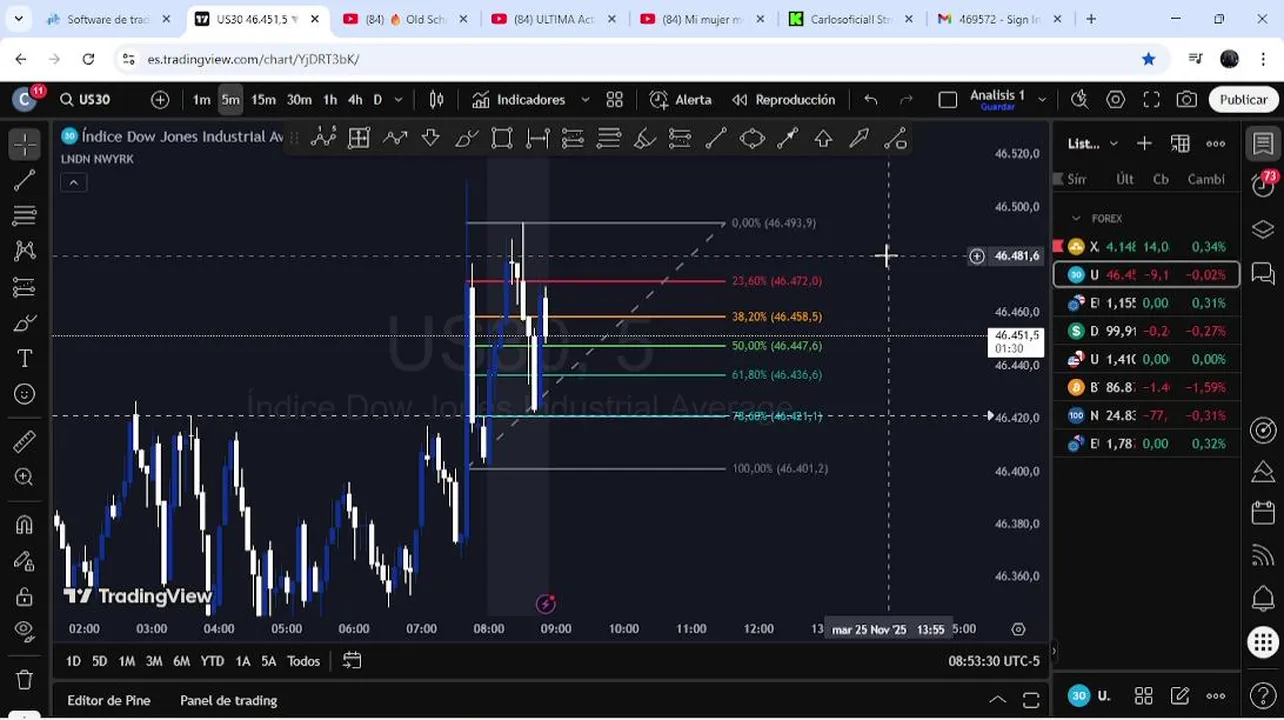The width and height of the screenshot is (1284, 720).
Task: Take a chart snapshot with camera icon
Action: click(x=1187, y=99)
